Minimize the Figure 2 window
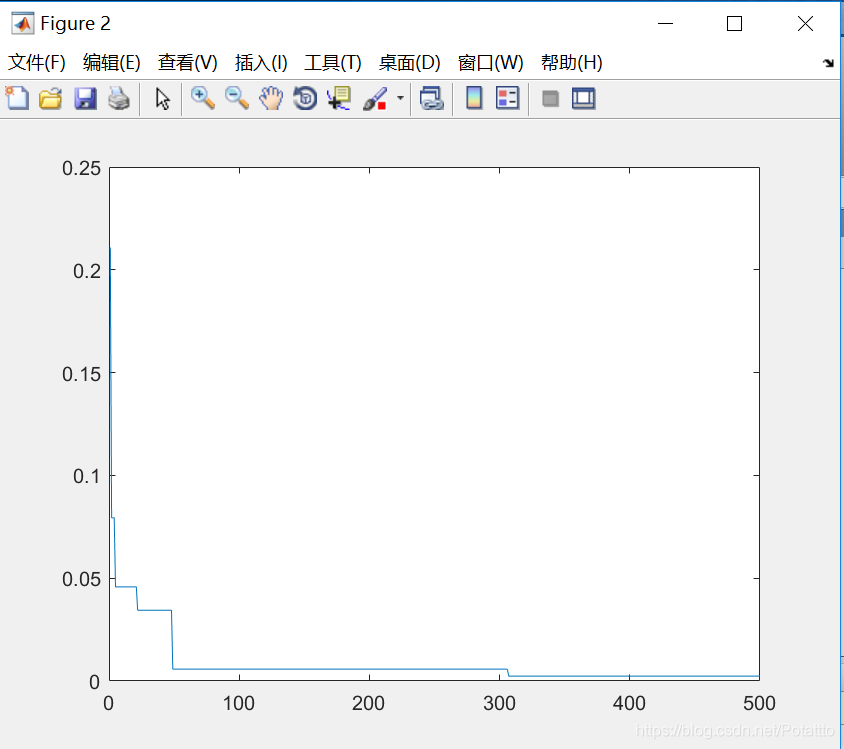 (665, 24)
